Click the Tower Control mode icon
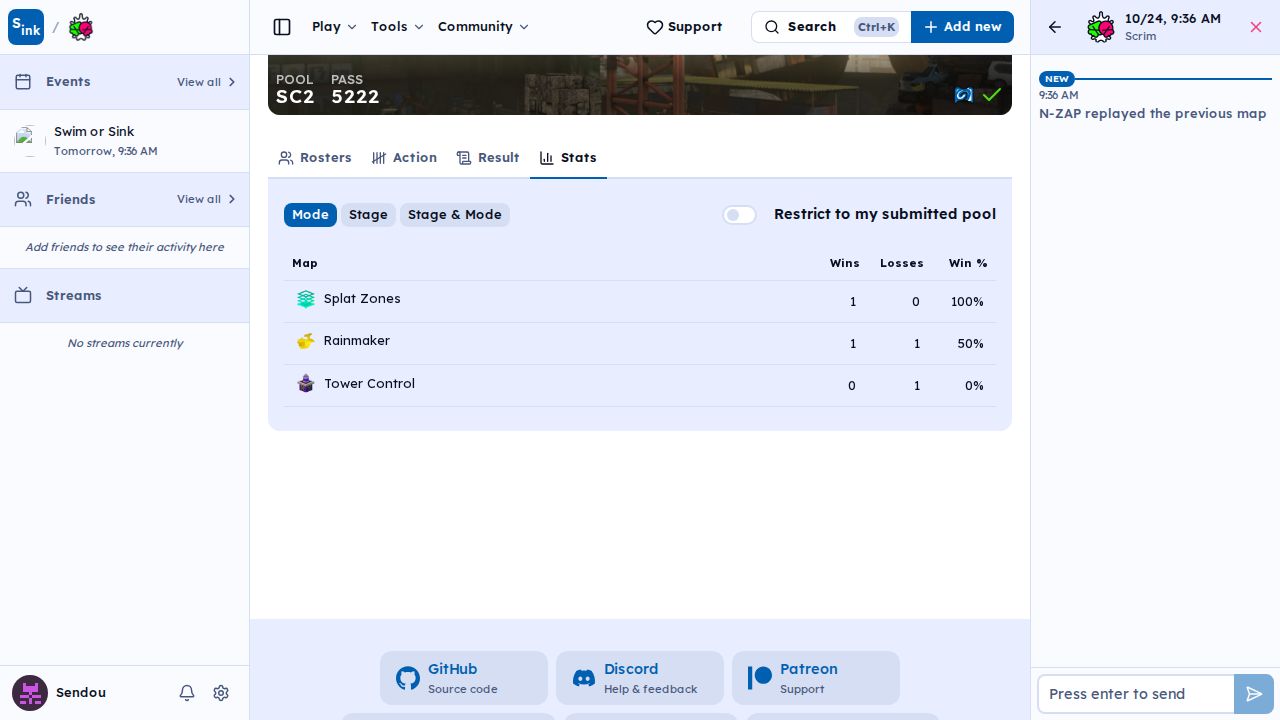 [306, 384]
